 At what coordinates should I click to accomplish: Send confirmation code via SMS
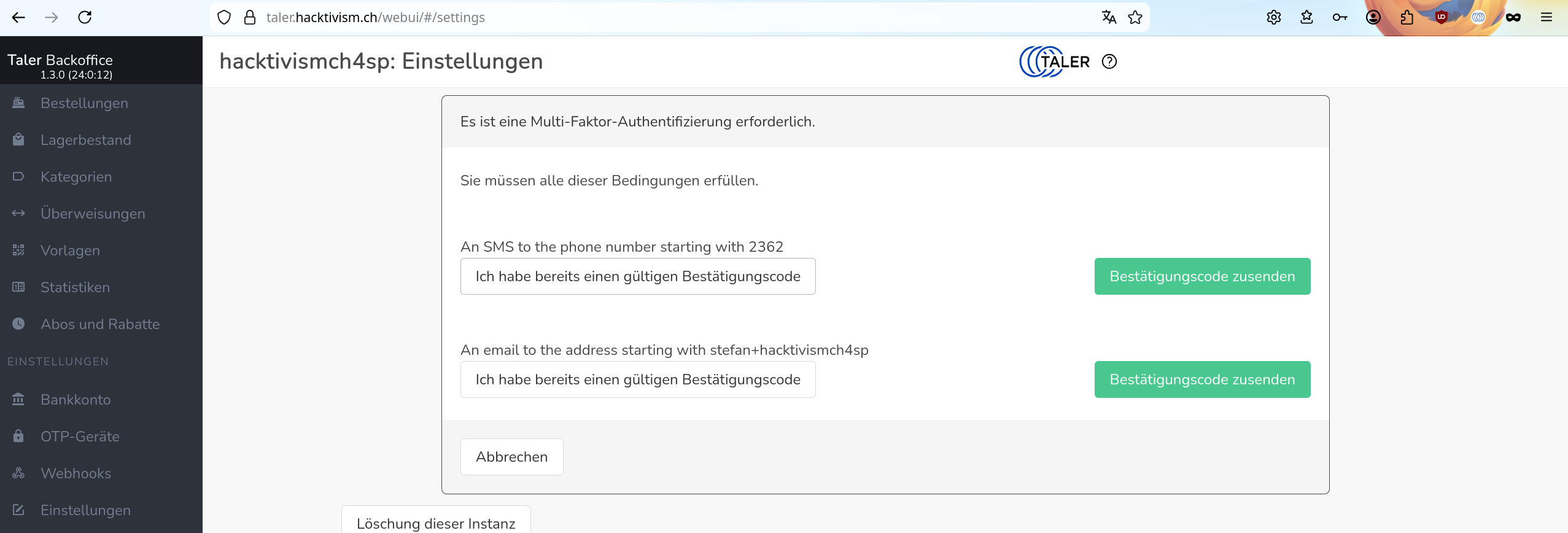1201,276
